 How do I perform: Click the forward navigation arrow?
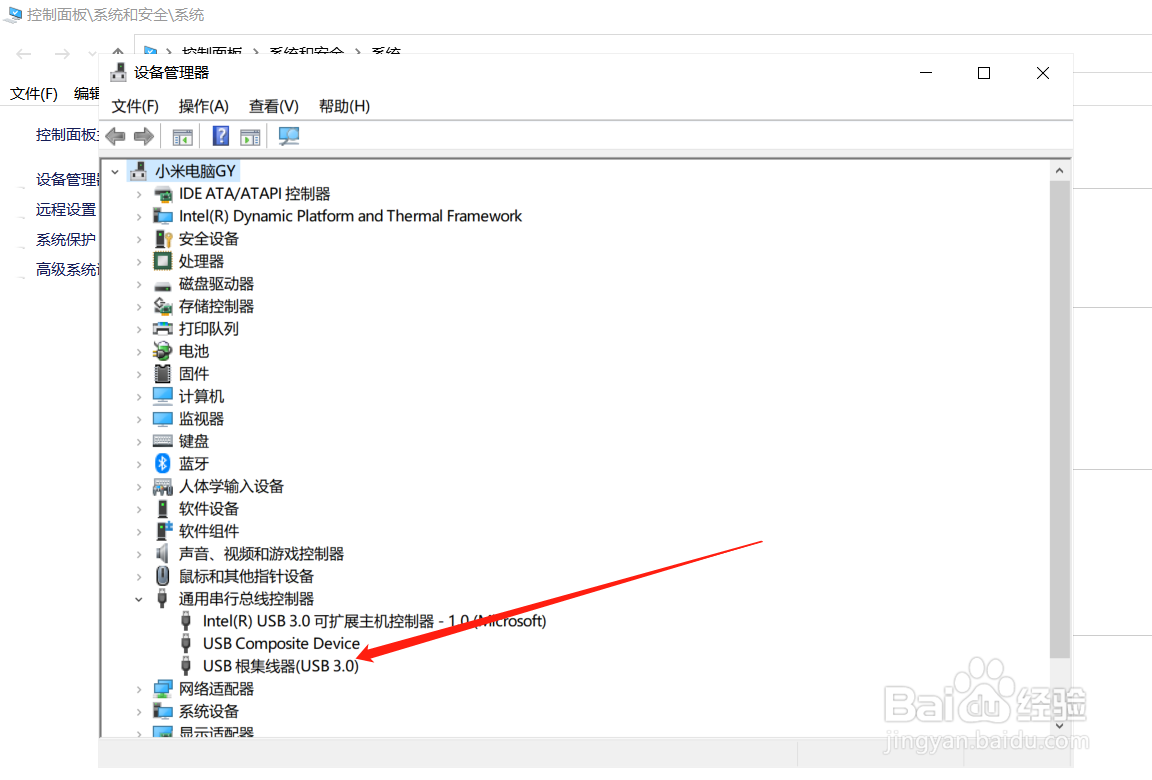pyautogui.click(x=143, y=135)
